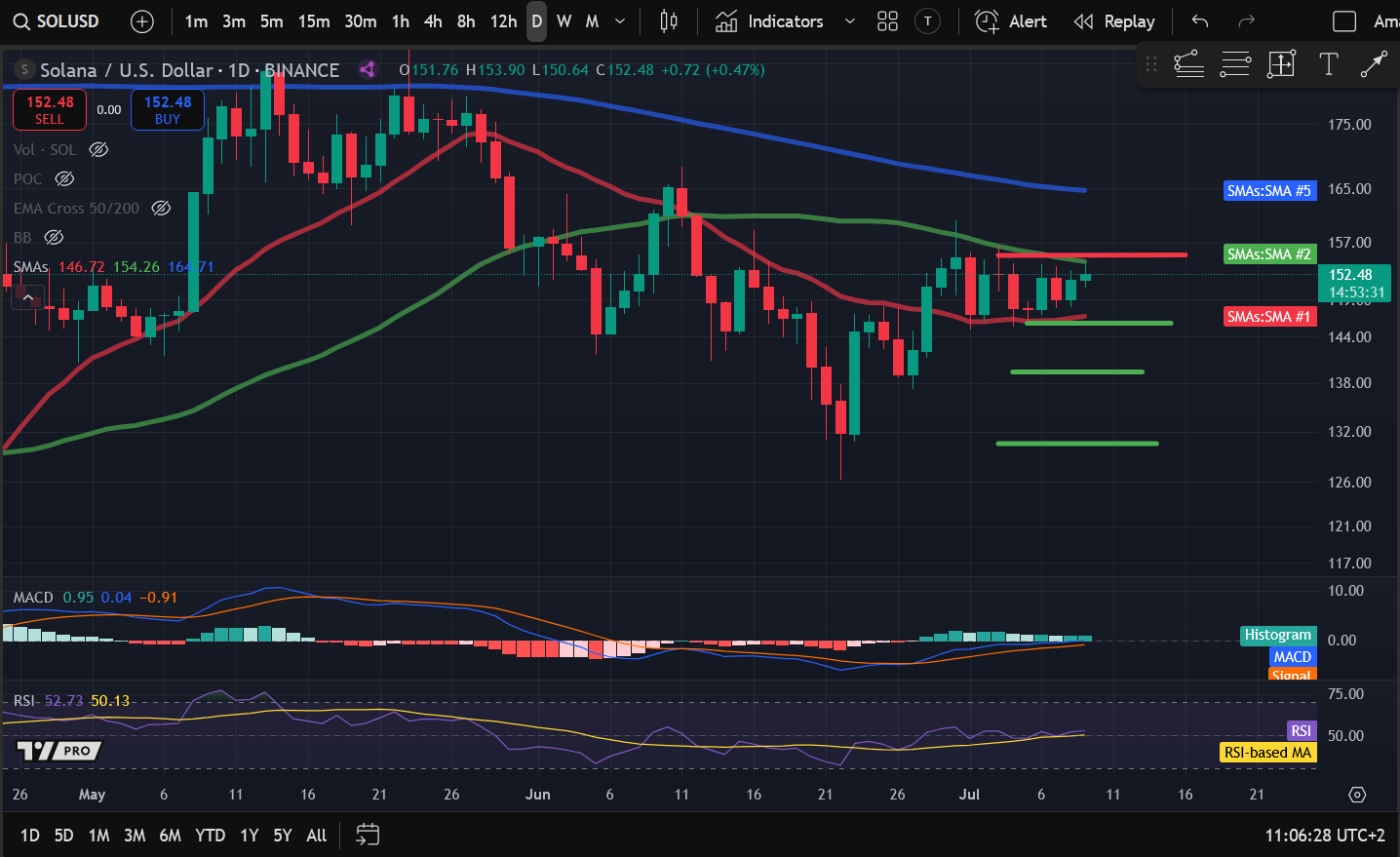Open chart settings gear on time axis
The height and width of the screenshot is (857, 1400).
click(x=1357, y=795)
